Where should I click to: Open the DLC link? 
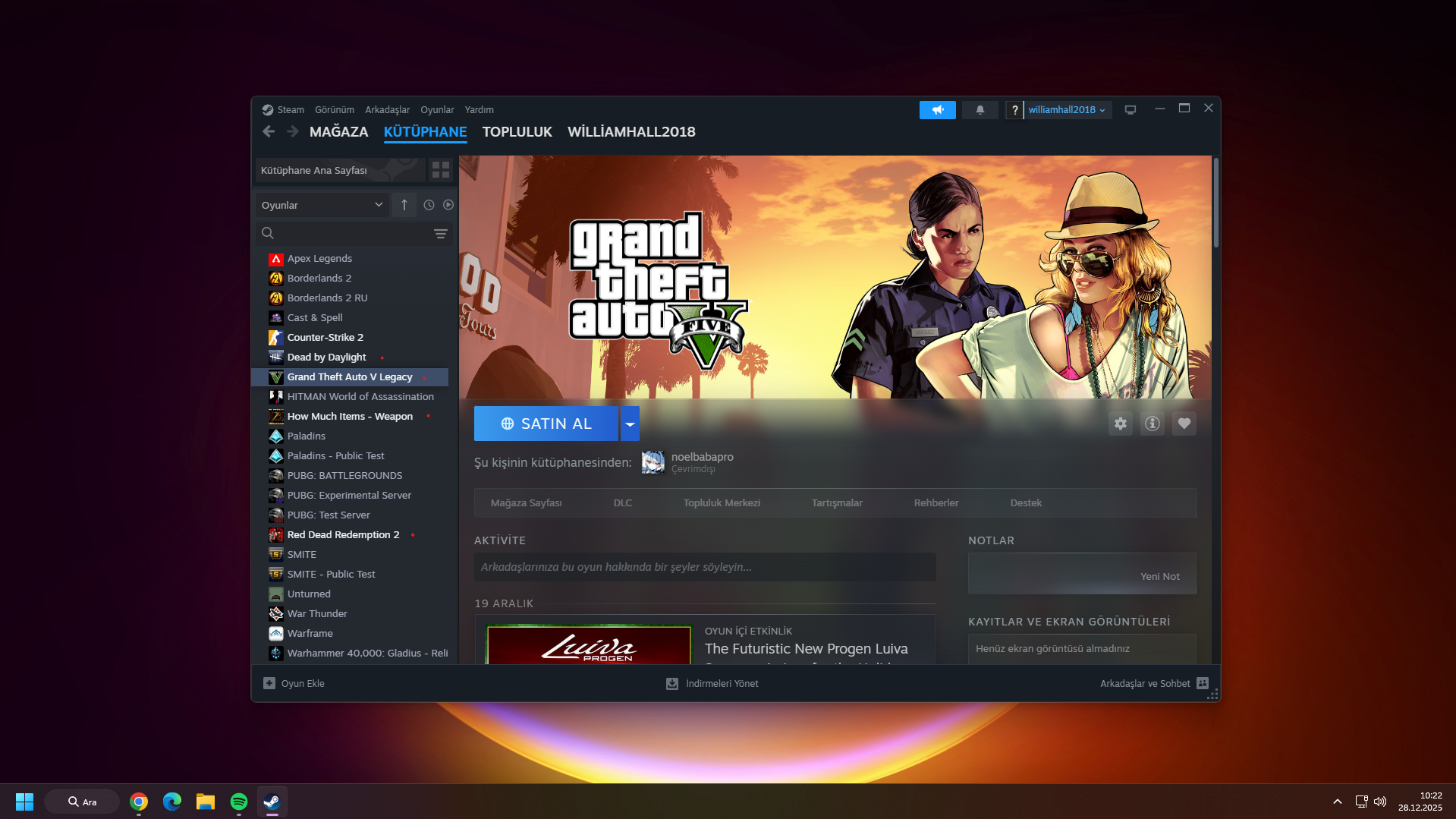click(623, 502)
